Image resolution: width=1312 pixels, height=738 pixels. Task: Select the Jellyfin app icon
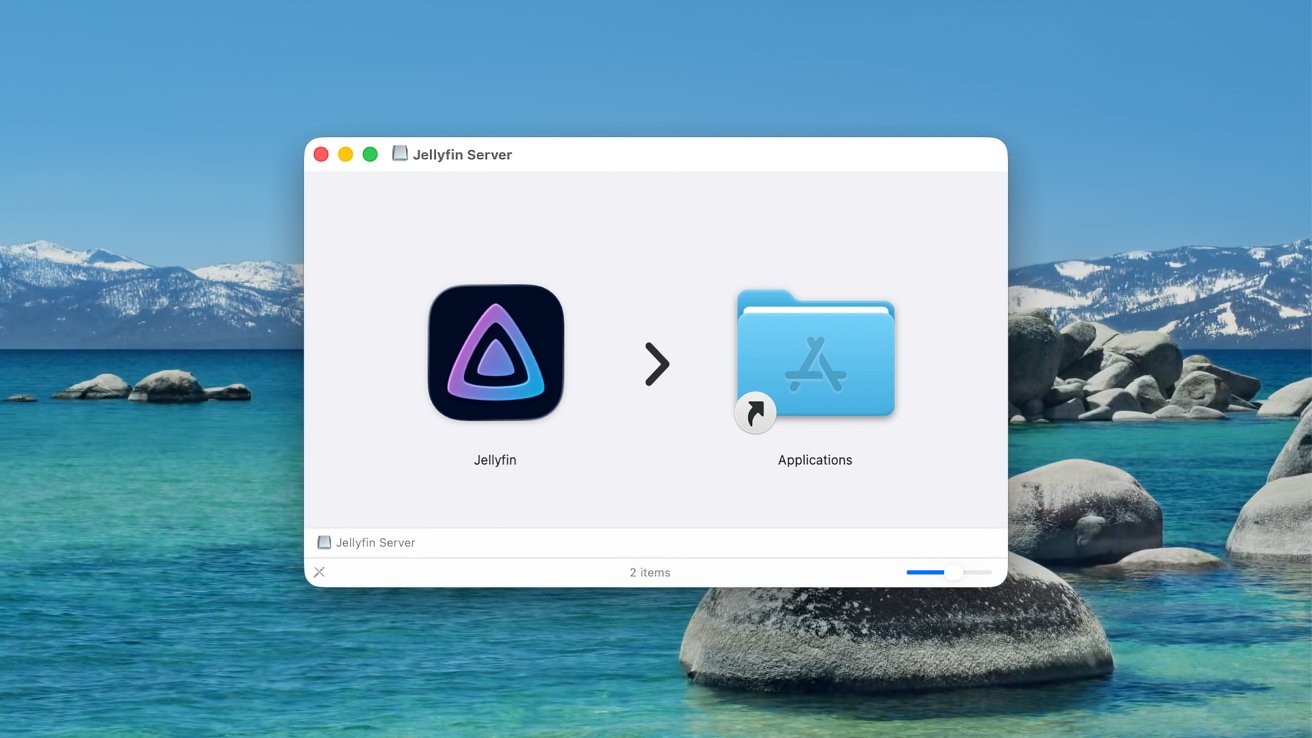[496, 352]
